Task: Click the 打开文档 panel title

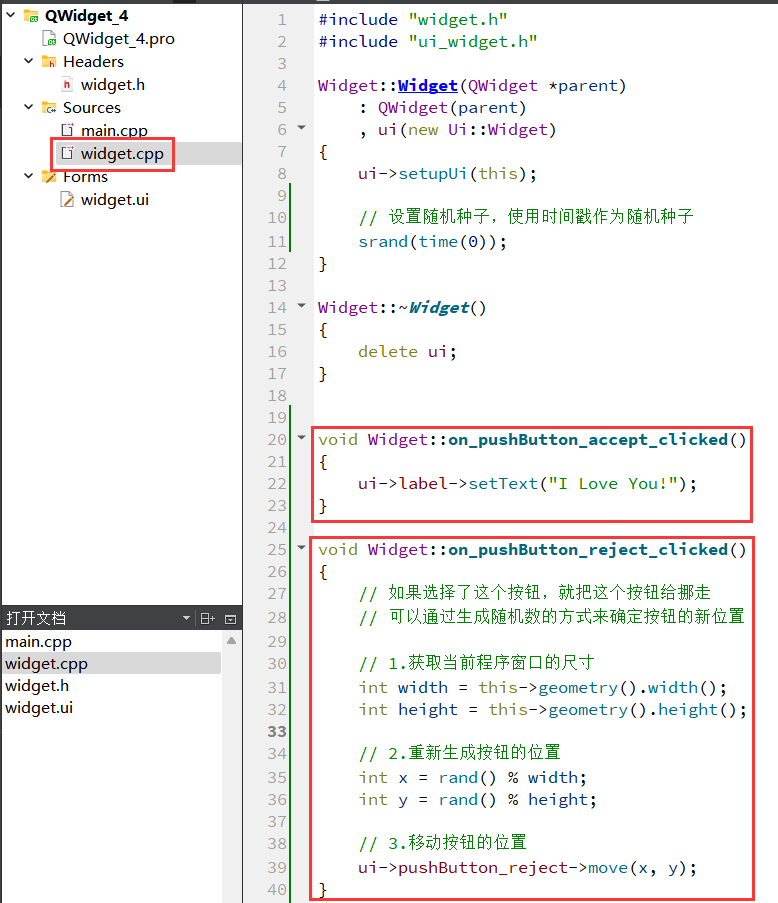Action: pos(36,619)
